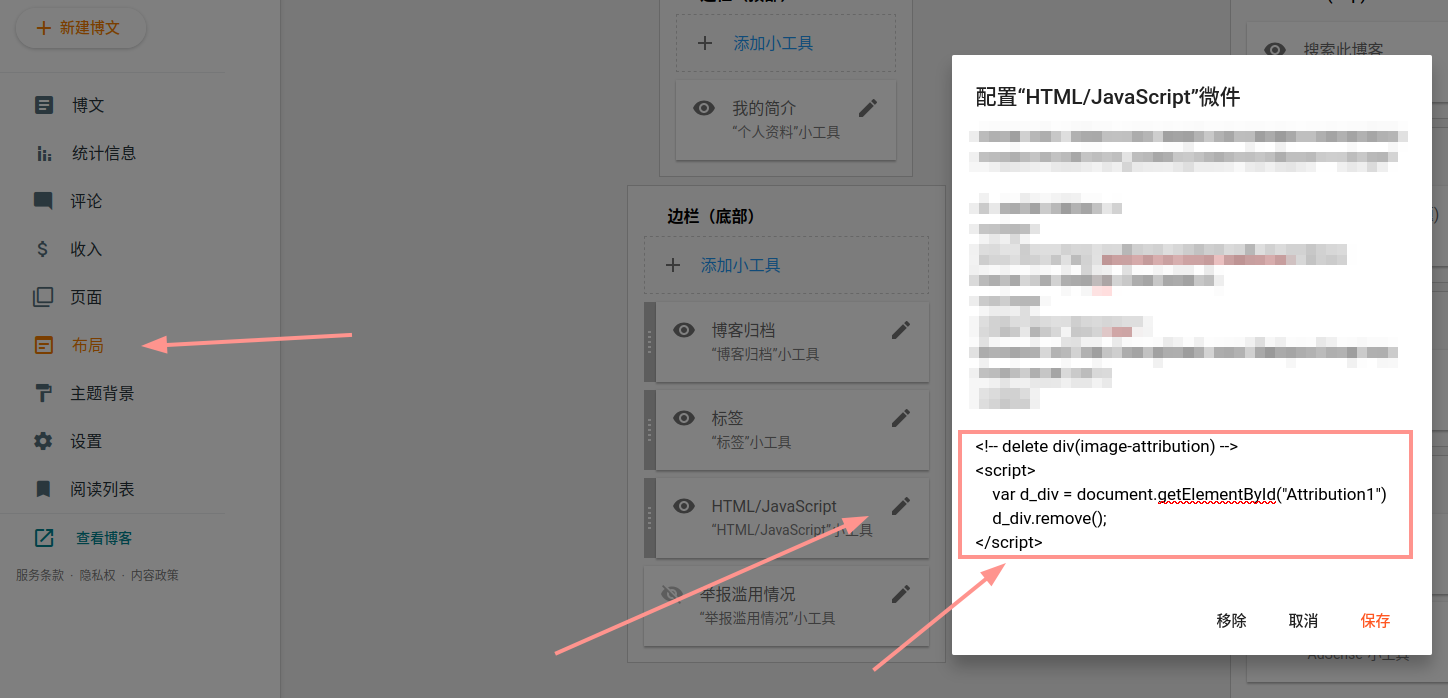Click the comments speech bubble icon

click(43, 201)
